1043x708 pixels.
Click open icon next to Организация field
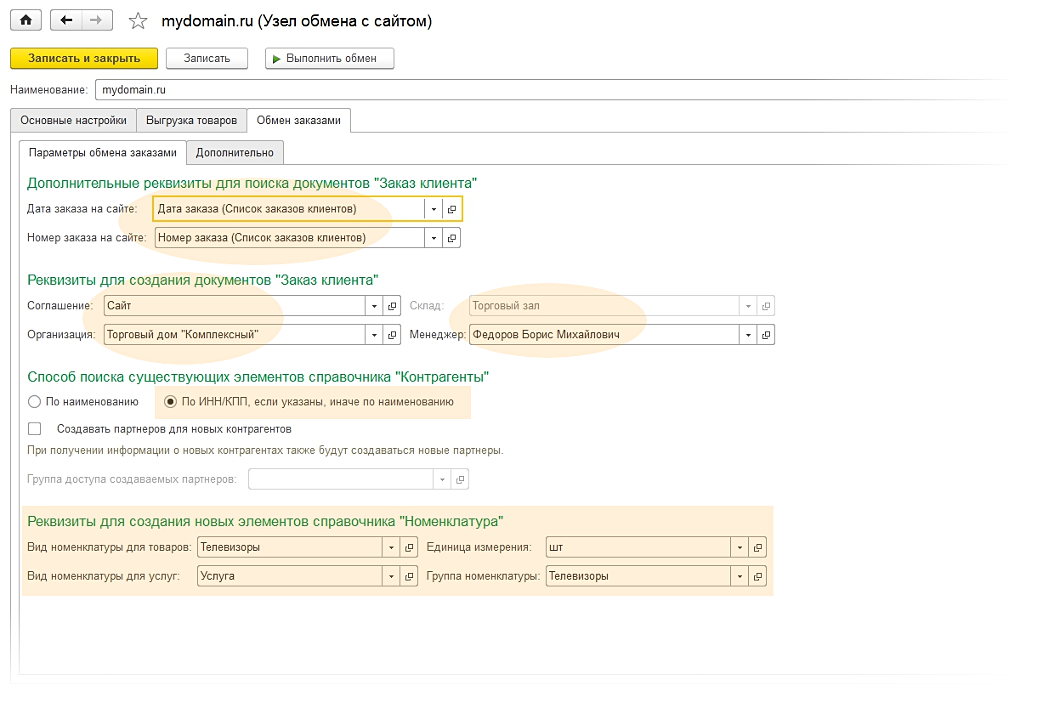392,335
